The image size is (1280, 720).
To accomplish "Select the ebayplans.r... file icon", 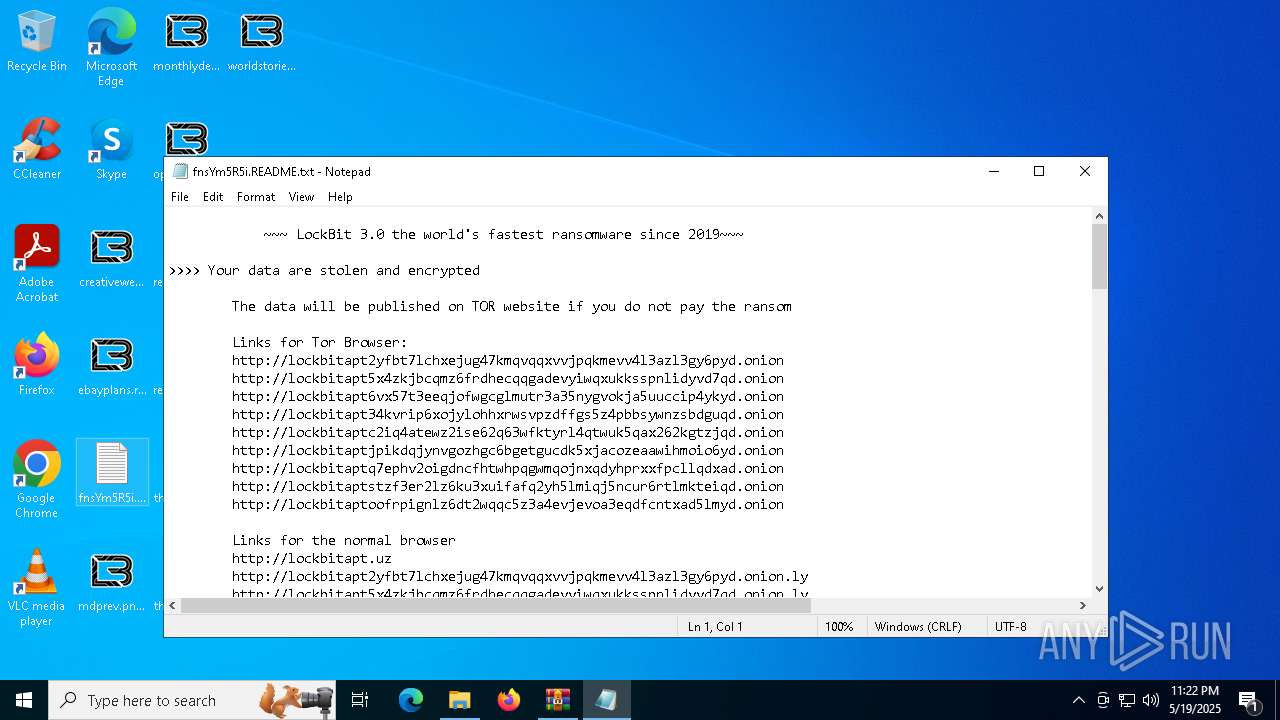I will (111, 366).
